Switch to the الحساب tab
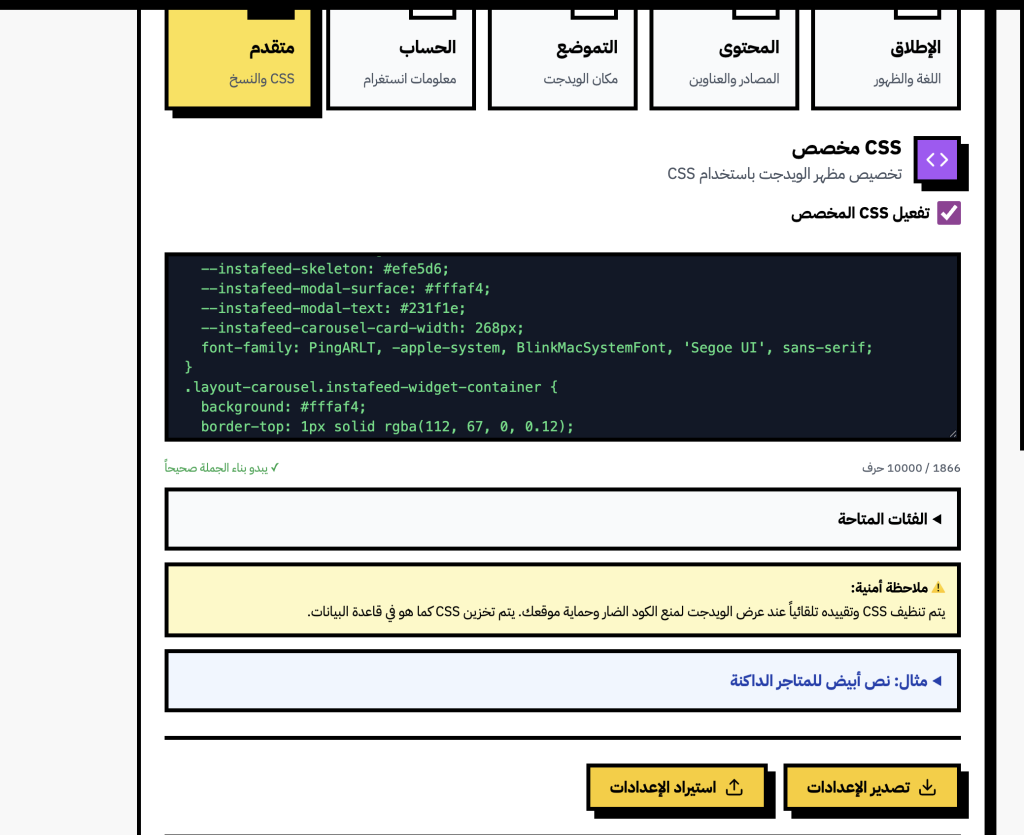The height and width of the screenshot is (835, 1024). tap(400, 59)
